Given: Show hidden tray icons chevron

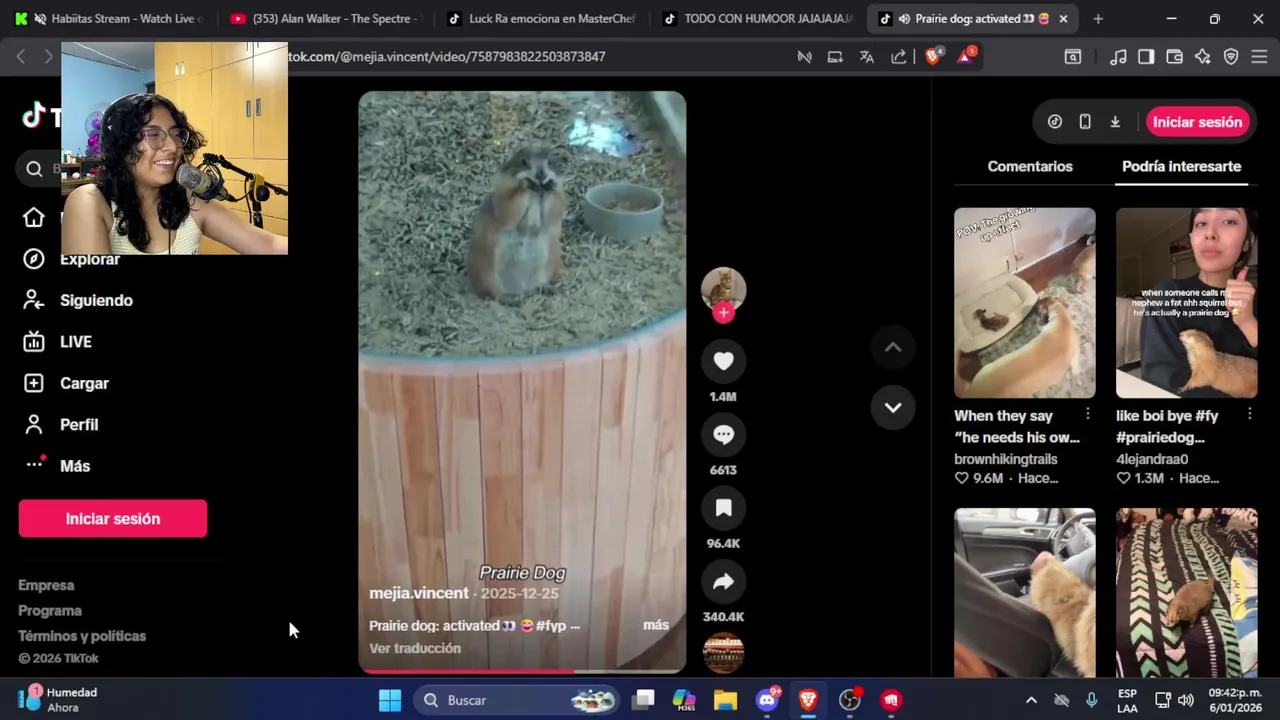Looking at the screenshot, I should (x=1031, y=700).
